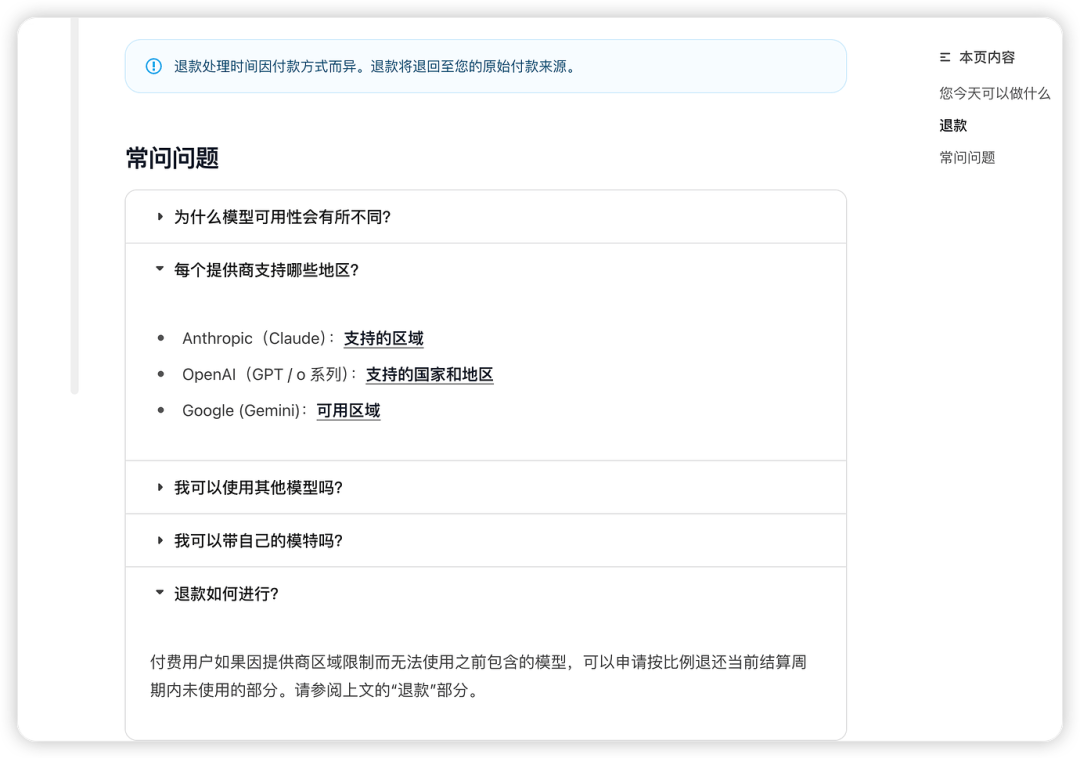Open the Google Gemini 可用区域 link
Image resolution: width=1080 pixels, height=758 pixels.
click(348, 410)
